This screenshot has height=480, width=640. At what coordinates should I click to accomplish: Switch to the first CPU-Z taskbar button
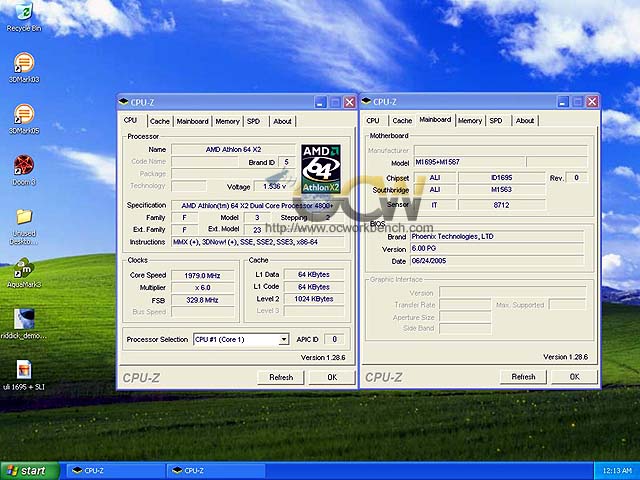[x=115, y=471]
